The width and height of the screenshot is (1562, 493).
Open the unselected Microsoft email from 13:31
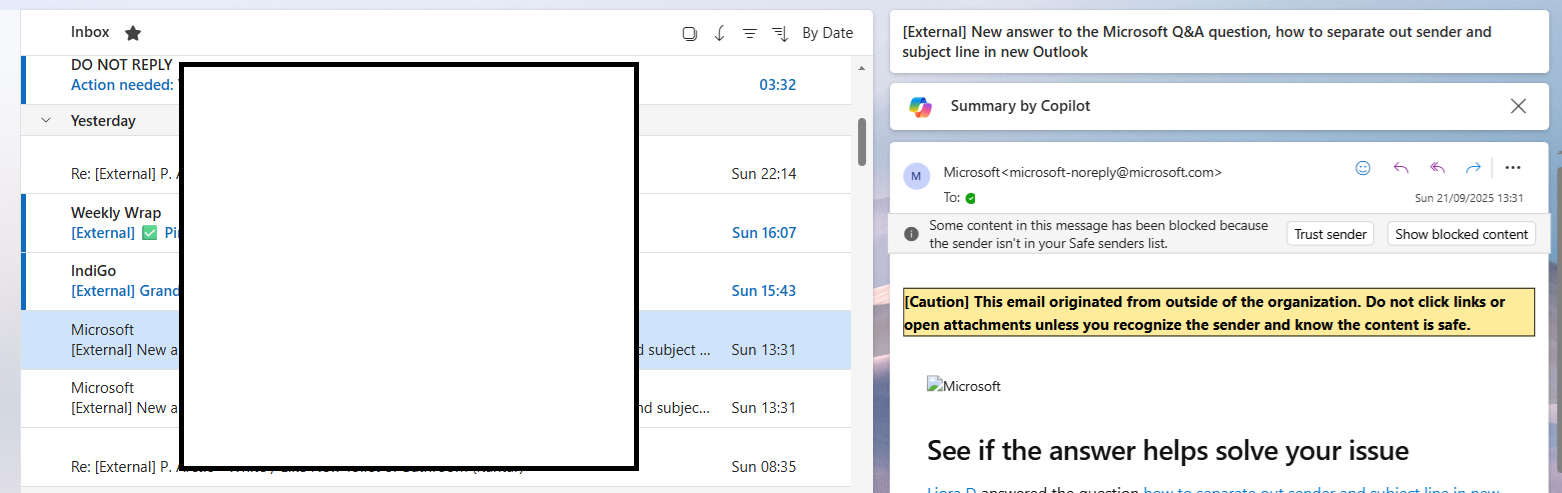[436, 398]
